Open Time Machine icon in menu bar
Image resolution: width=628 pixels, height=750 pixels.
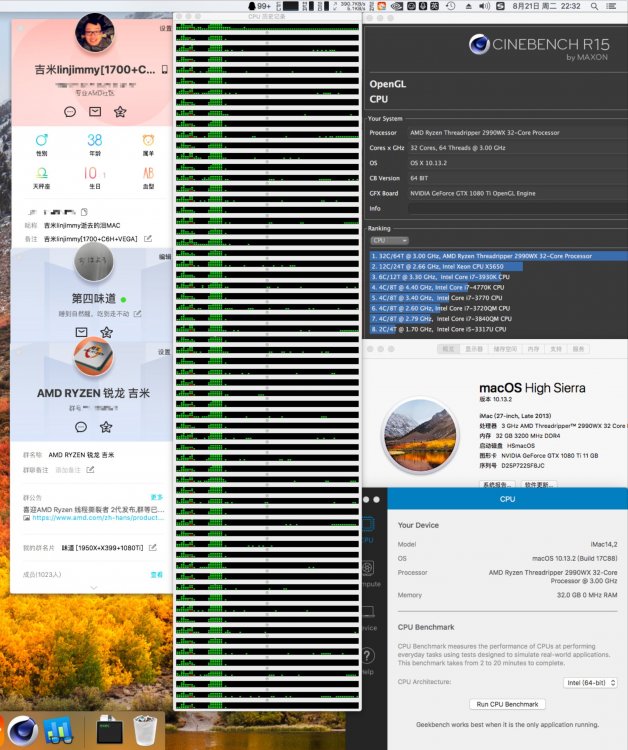[x=451, y=6]
